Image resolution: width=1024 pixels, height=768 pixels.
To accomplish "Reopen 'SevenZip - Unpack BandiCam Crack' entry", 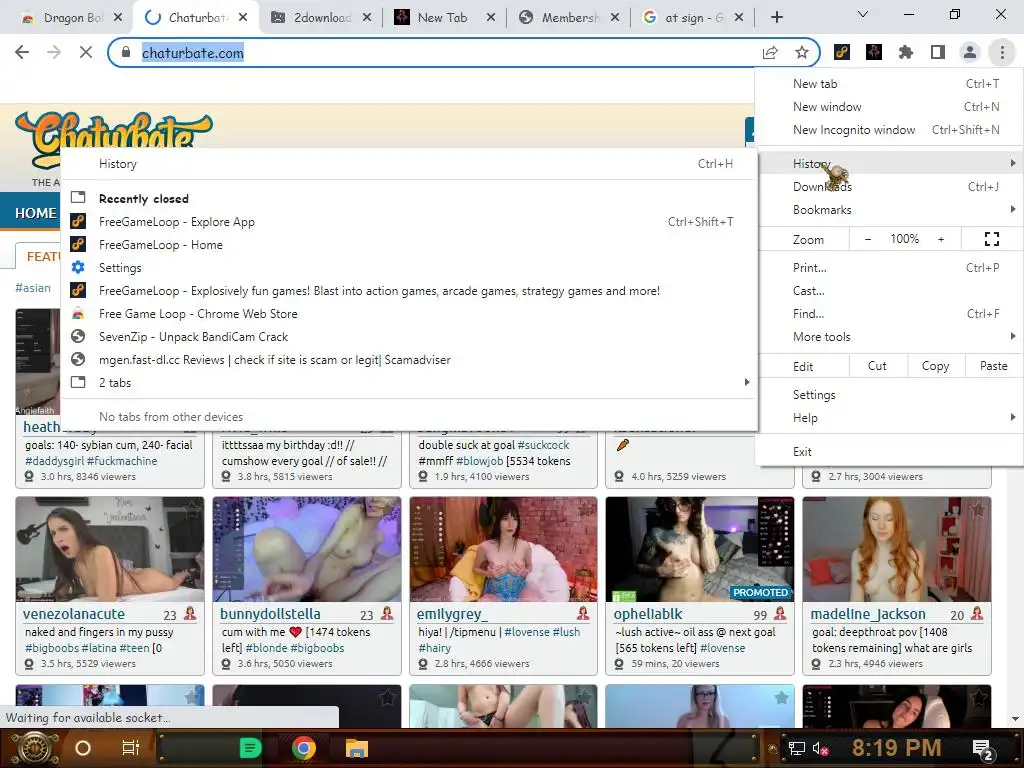I will (409, 337).
